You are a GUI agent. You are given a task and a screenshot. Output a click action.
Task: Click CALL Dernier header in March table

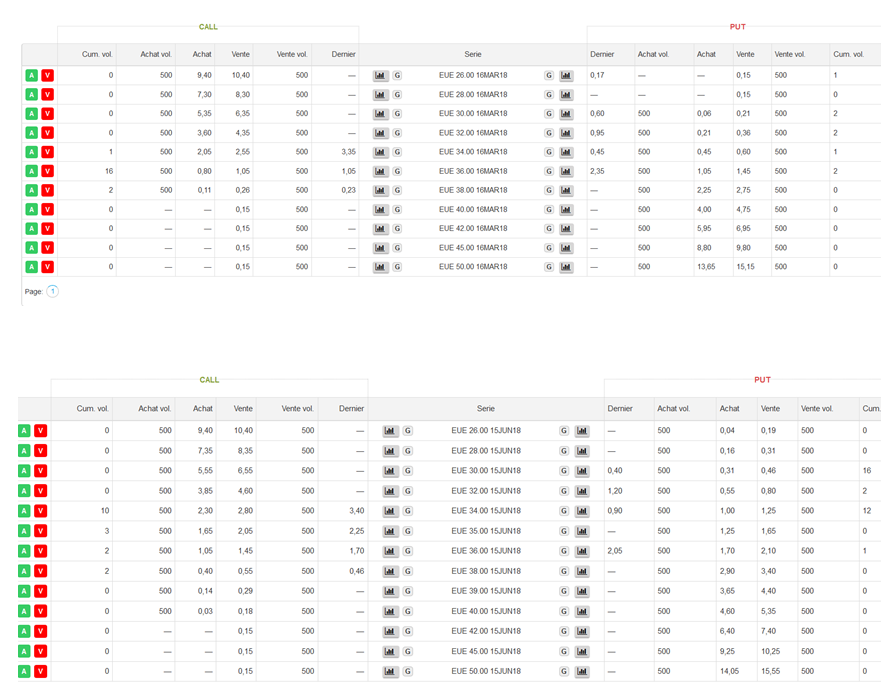(343, 55)
